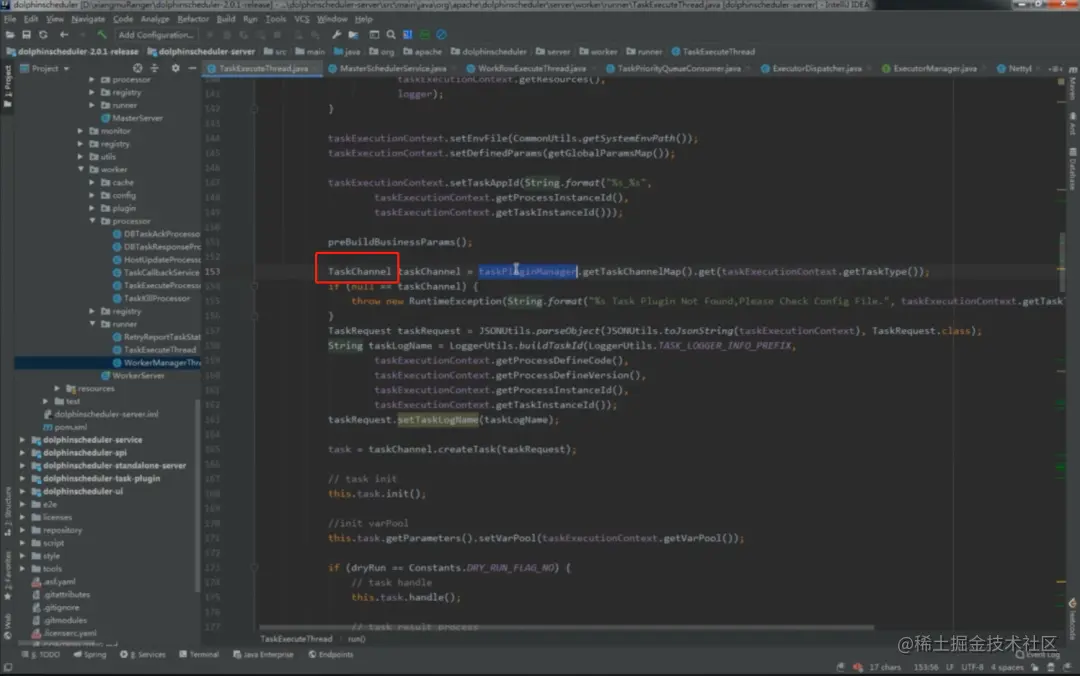Expand the dolphinscheduler-service module

(x=23, y=440)
